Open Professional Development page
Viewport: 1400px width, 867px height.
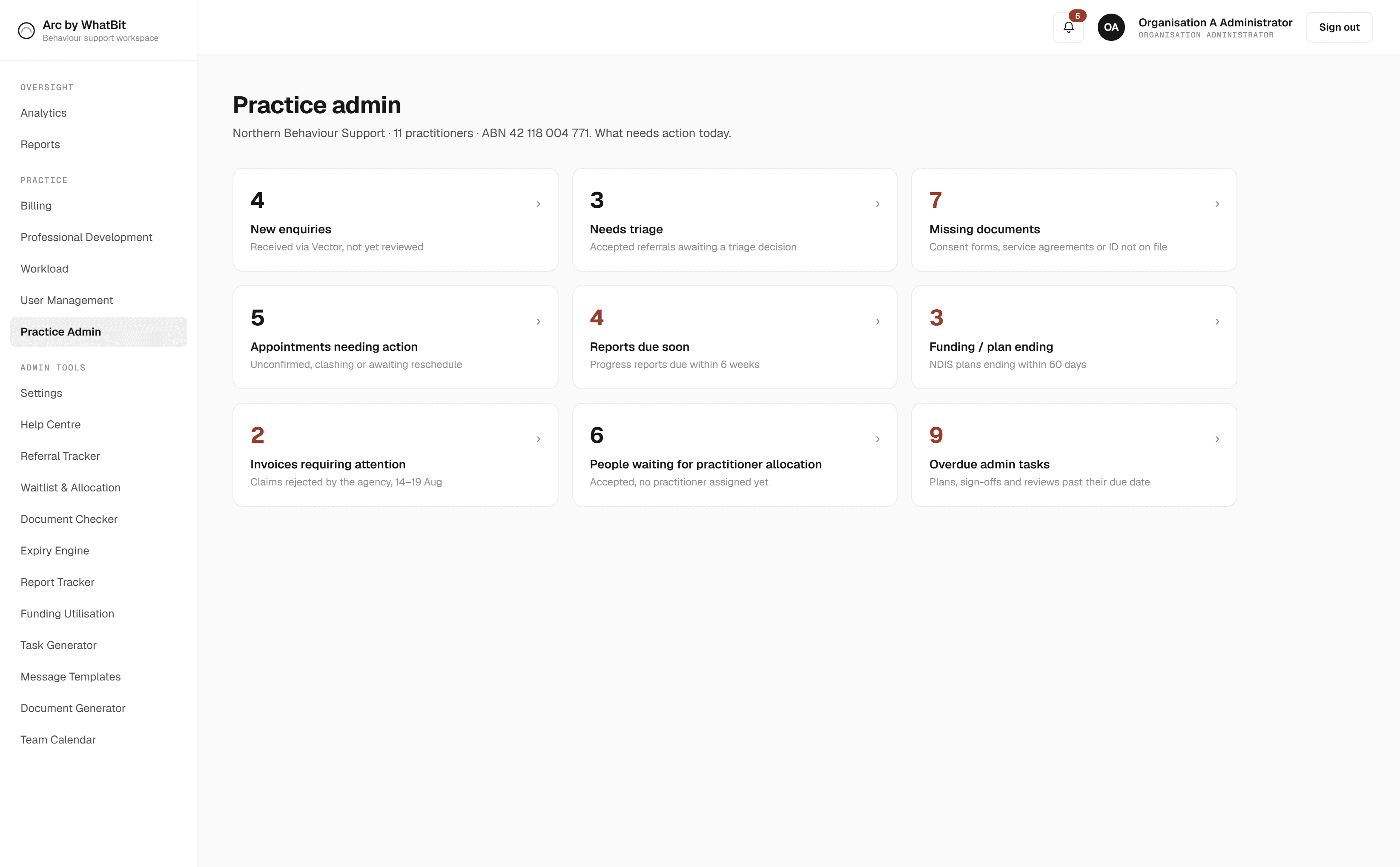(x=99, y=237)
